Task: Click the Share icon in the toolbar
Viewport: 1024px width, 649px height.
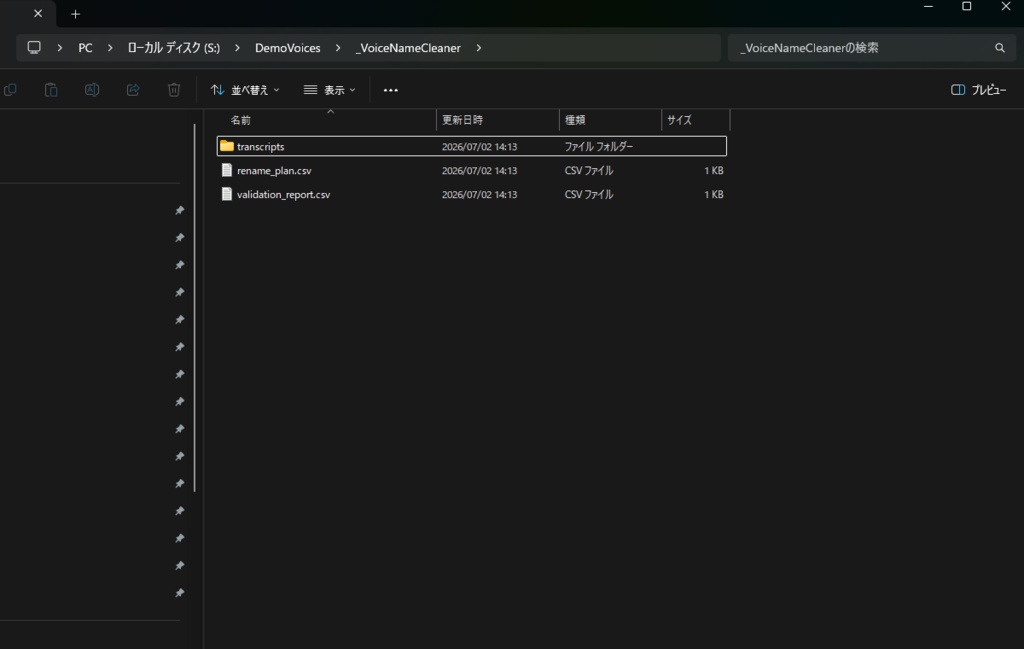Action: [x=133, y=90]
